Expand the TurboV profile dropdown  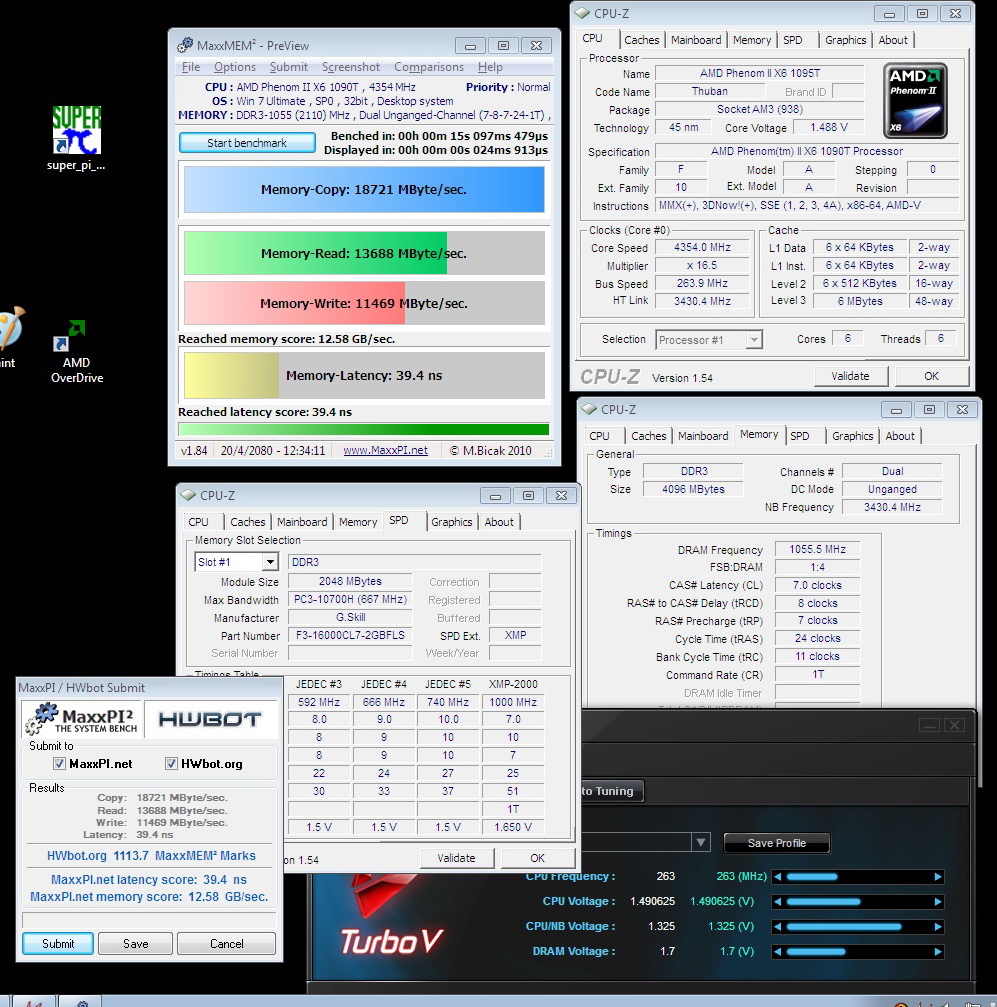coord(700,842)
